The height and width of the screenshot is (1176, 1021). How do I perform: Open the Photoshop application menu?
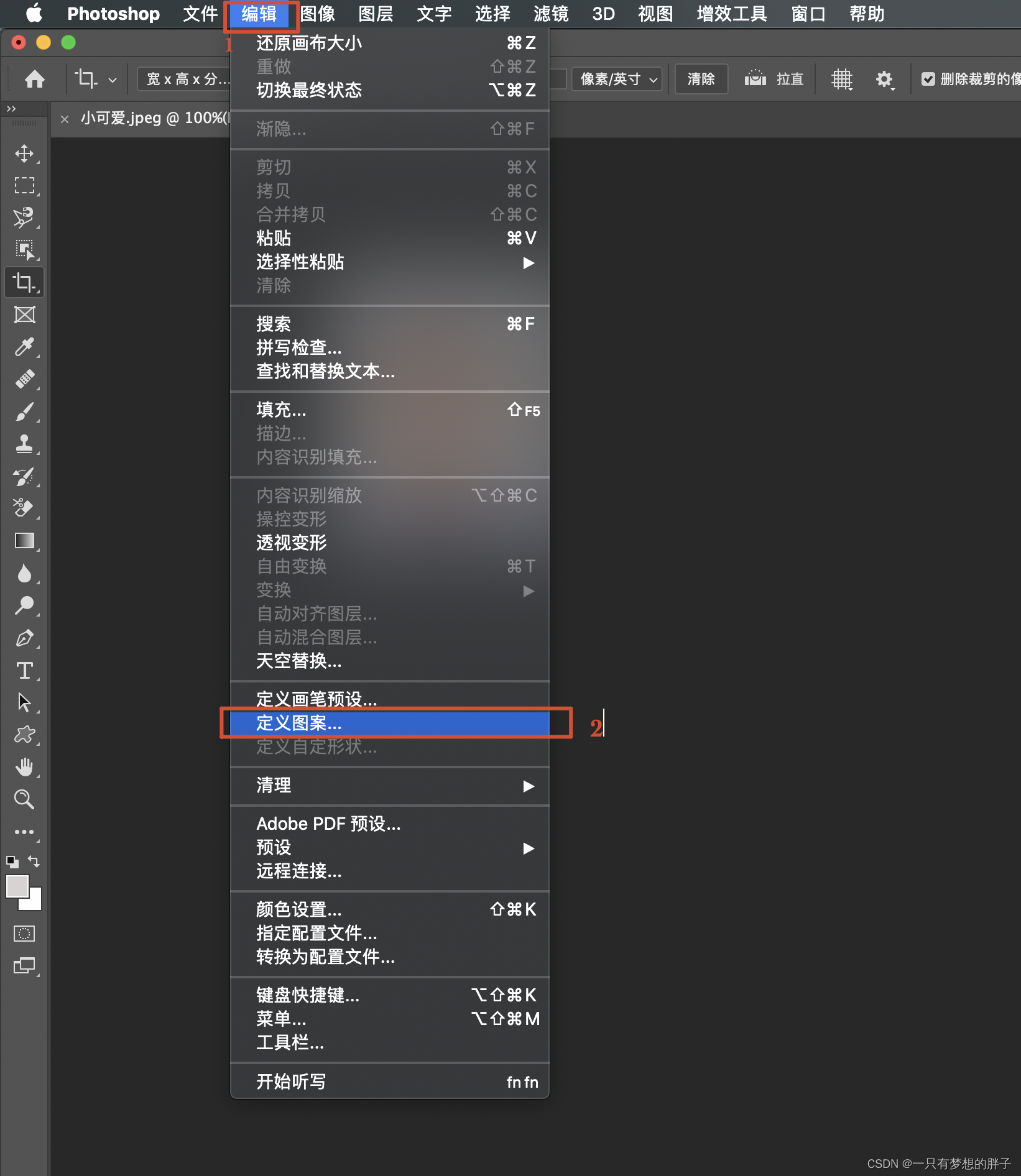113,14
